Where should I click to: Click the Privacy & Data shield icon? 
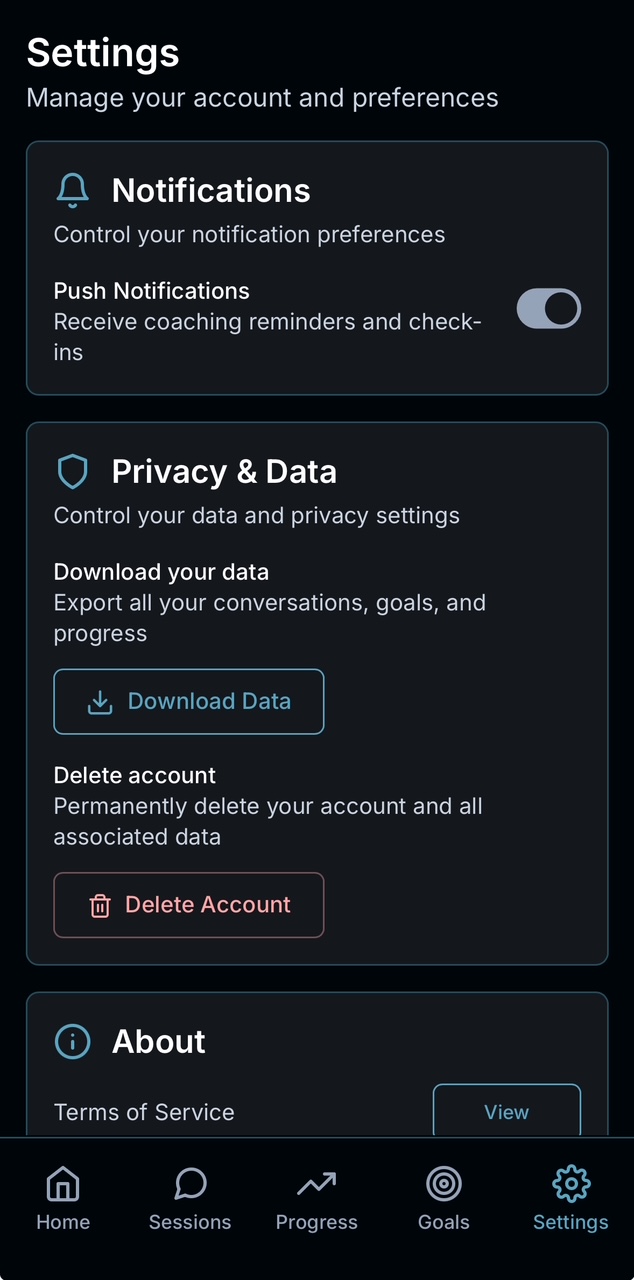tap(72, 470)
